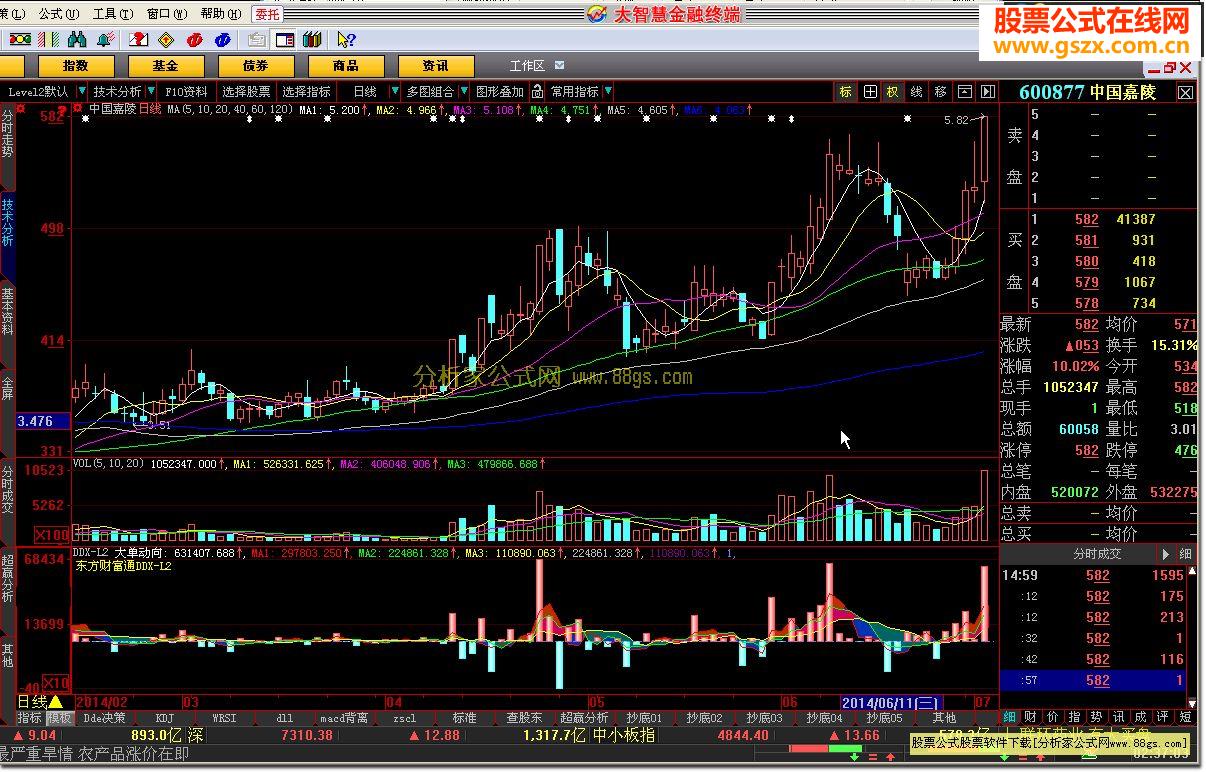Toggle the 权 adjustment button
Image resolution: width=1206 pixels, height=772 pixels.
pyautogui.click(x=892, y=92)
